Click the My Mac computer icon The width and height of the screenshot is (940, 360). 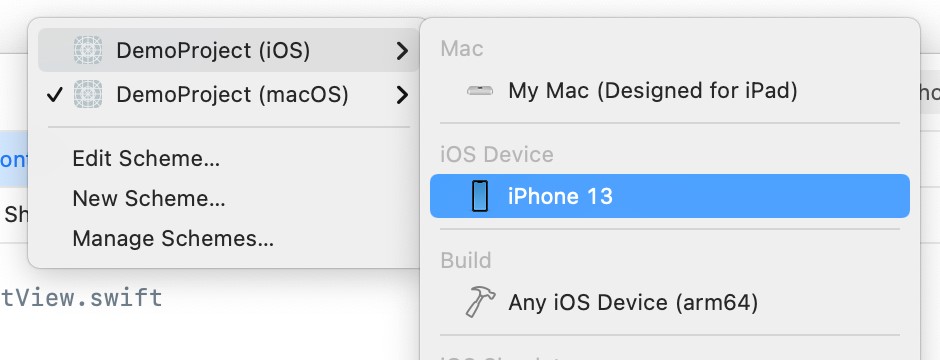coord(480,91)
